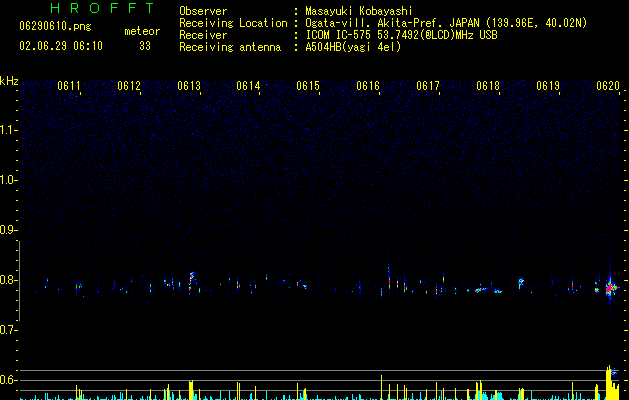Image resolution: width=629 pixels, height=400 pixels.
Task: Click the A504HB(yagi 4el) antenna text
Action: tap(353, 47)
